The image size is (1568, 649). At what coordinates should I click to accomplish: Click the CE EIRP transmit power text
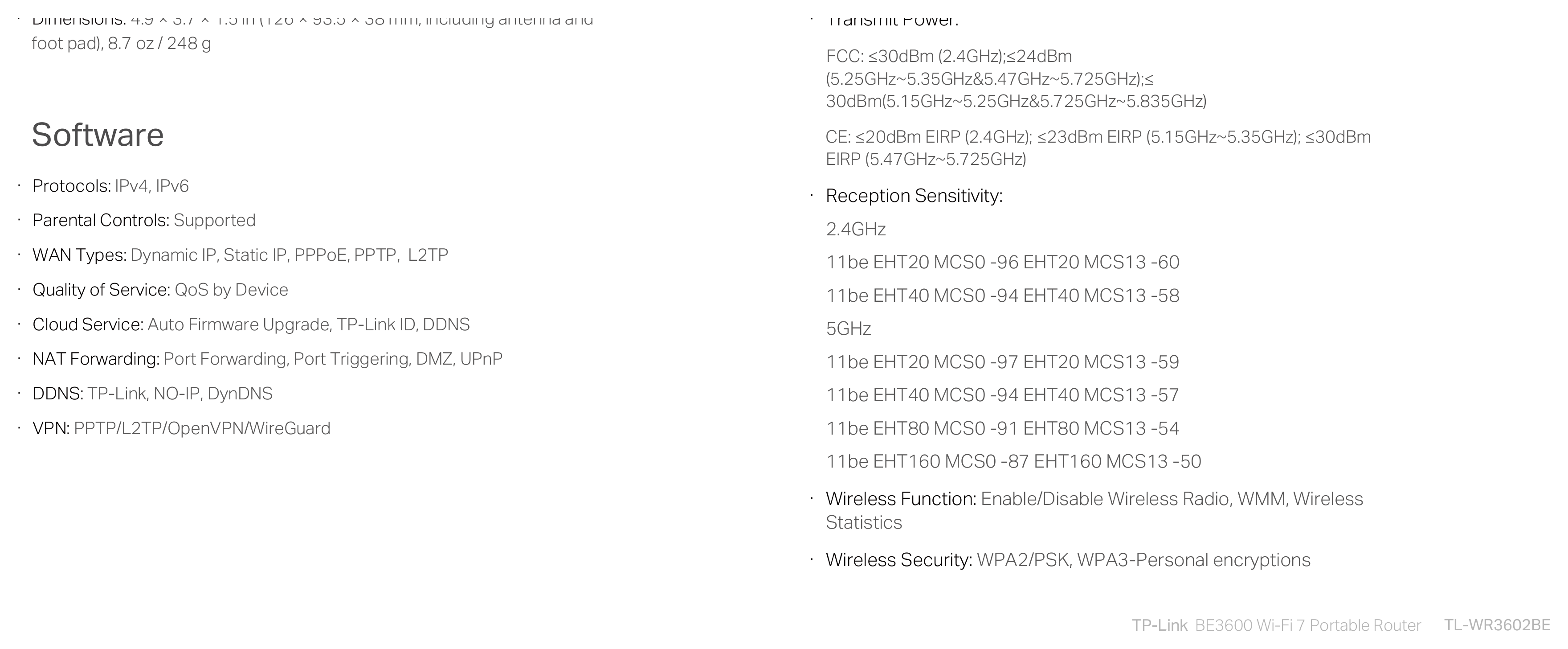pos(1098,148)
